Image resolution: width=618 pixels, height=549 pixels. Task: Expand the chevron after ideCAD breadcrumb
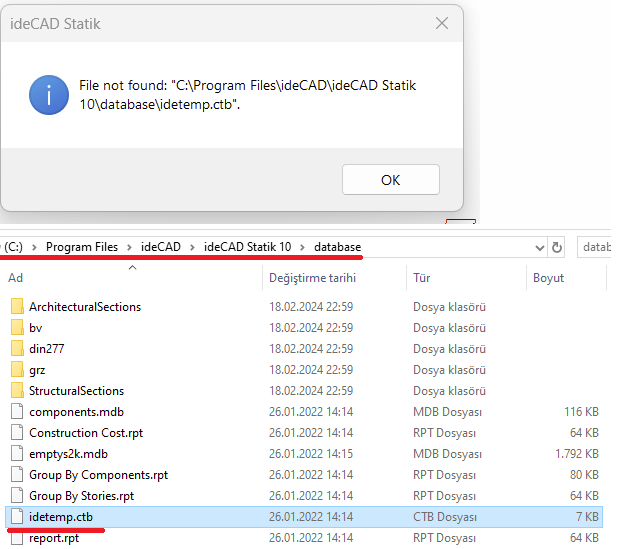click(194, 250)
